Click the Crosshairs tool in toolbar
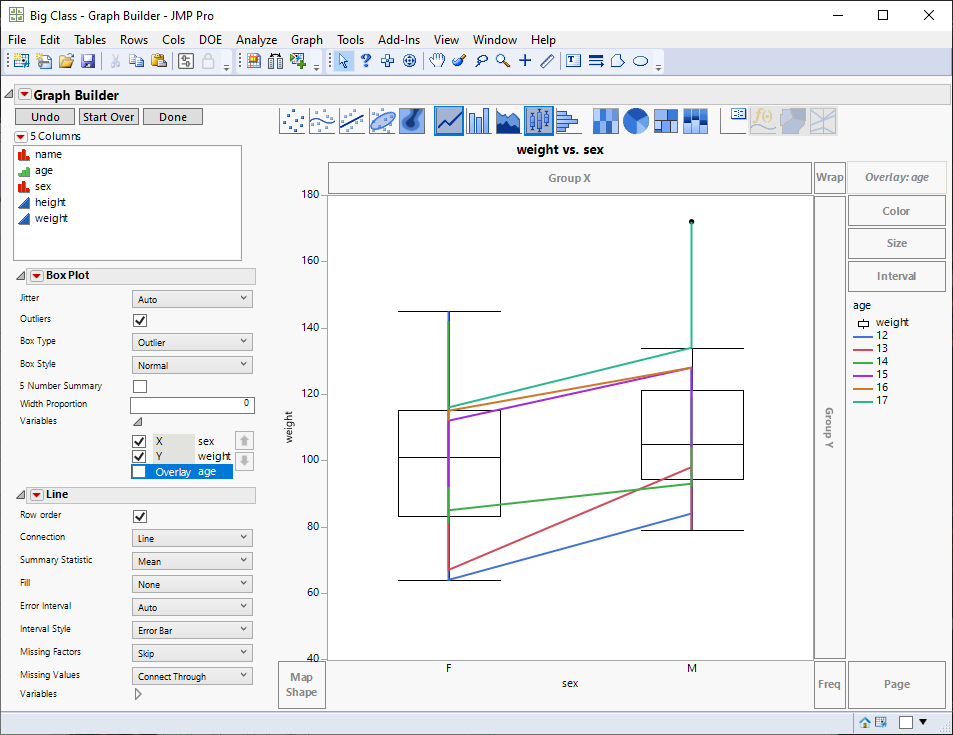Viewport: 953px width, 735px height. (x=525, y=62)
